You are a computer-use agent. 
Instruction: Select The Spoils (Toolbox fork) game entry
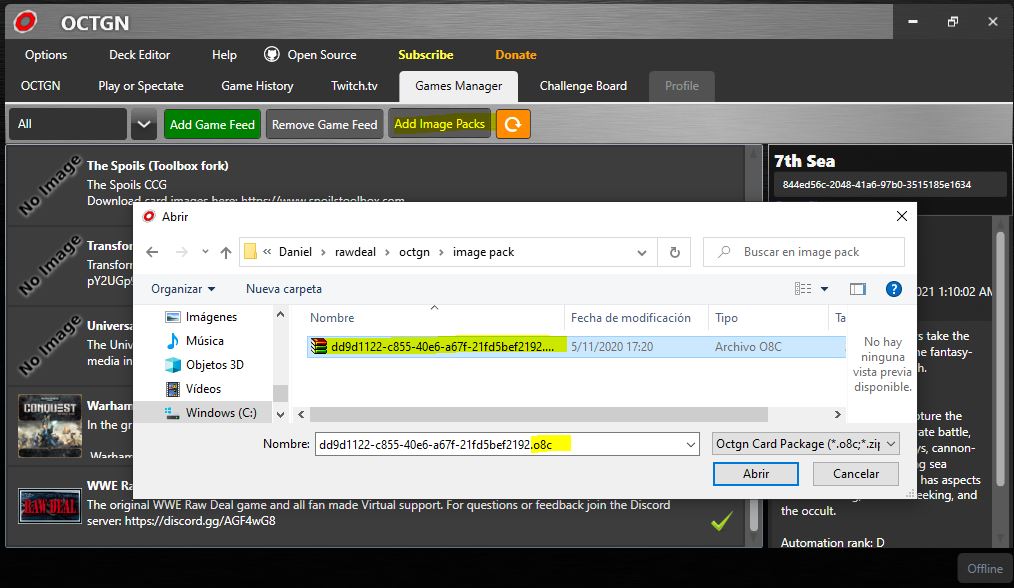378,184
